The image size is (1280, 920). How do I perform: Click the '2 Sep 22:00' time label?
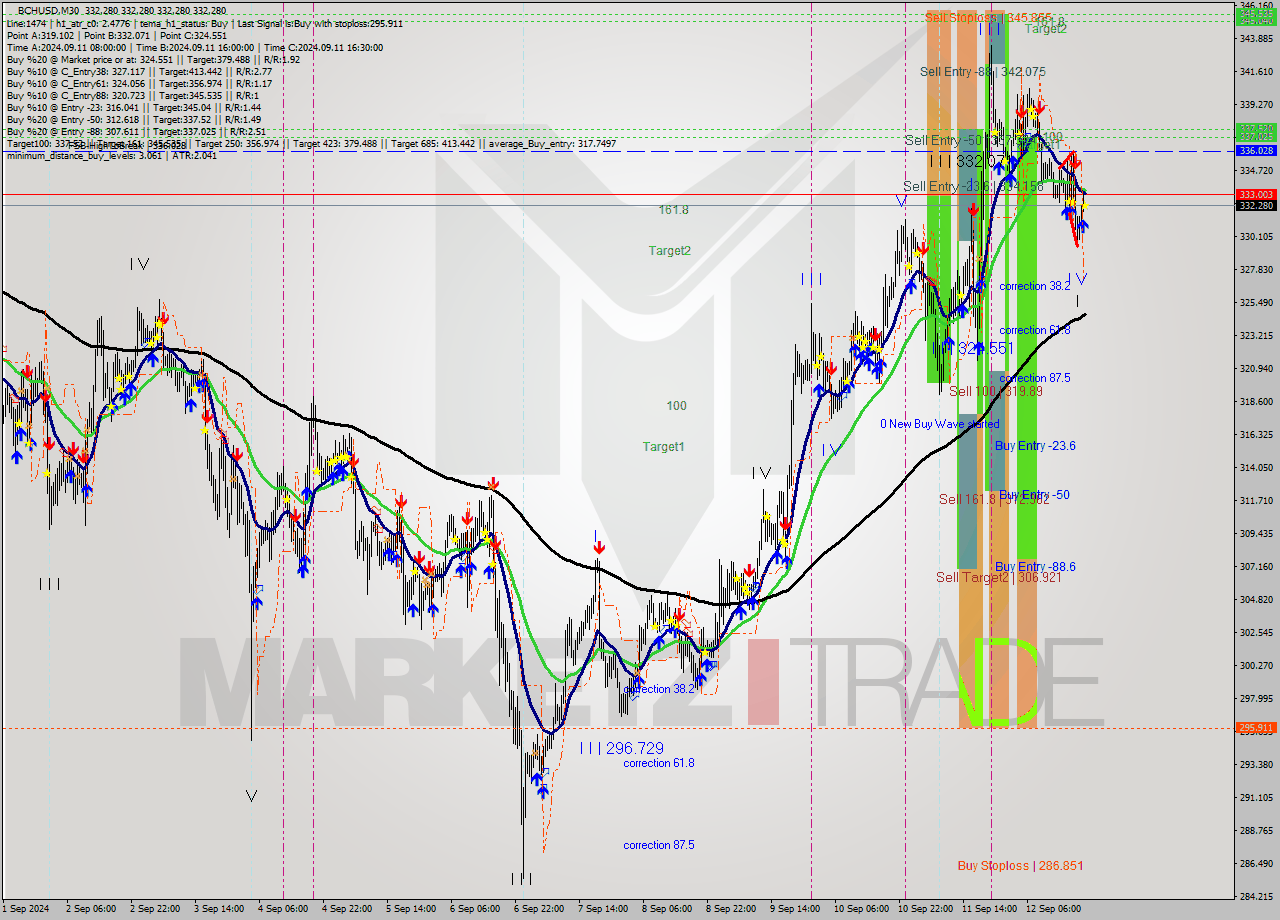[x=155, y=909]
